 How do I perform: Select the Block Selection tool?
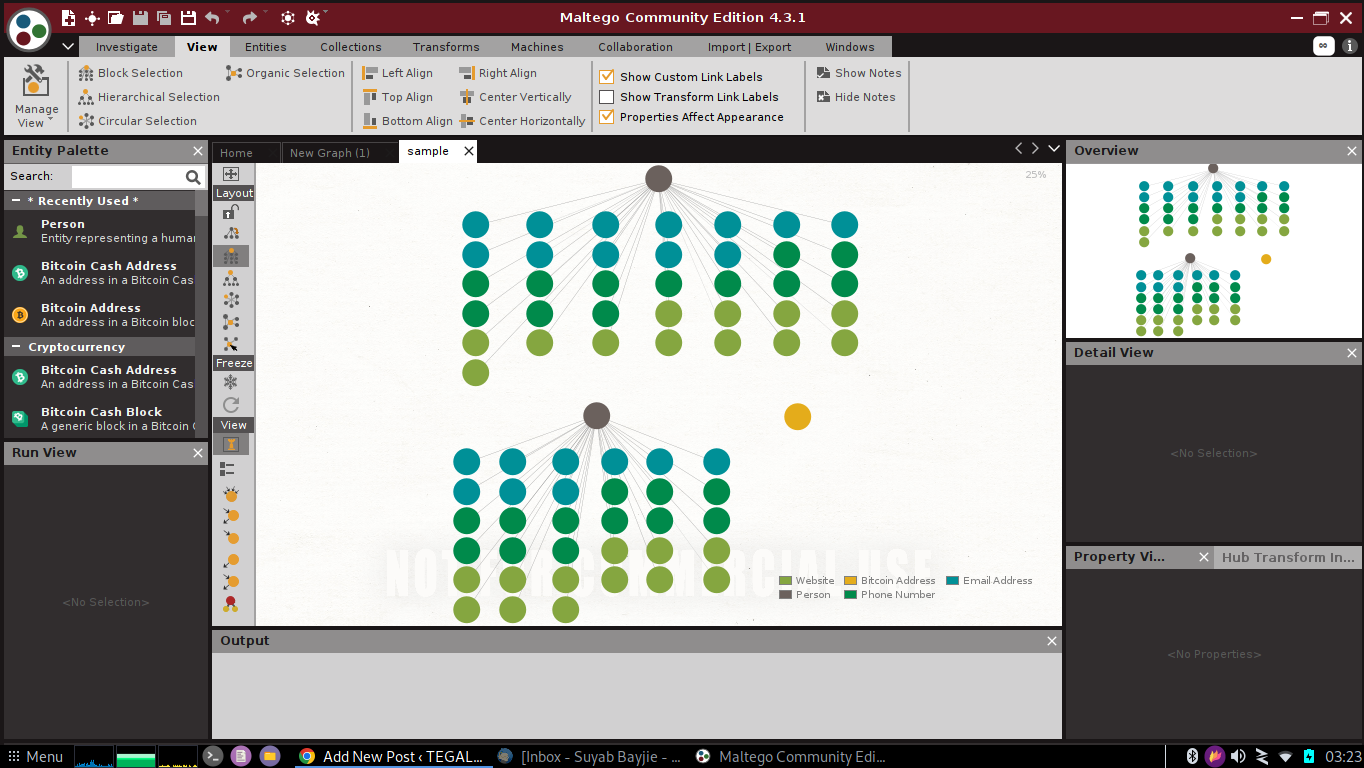[x=139, y=72]
